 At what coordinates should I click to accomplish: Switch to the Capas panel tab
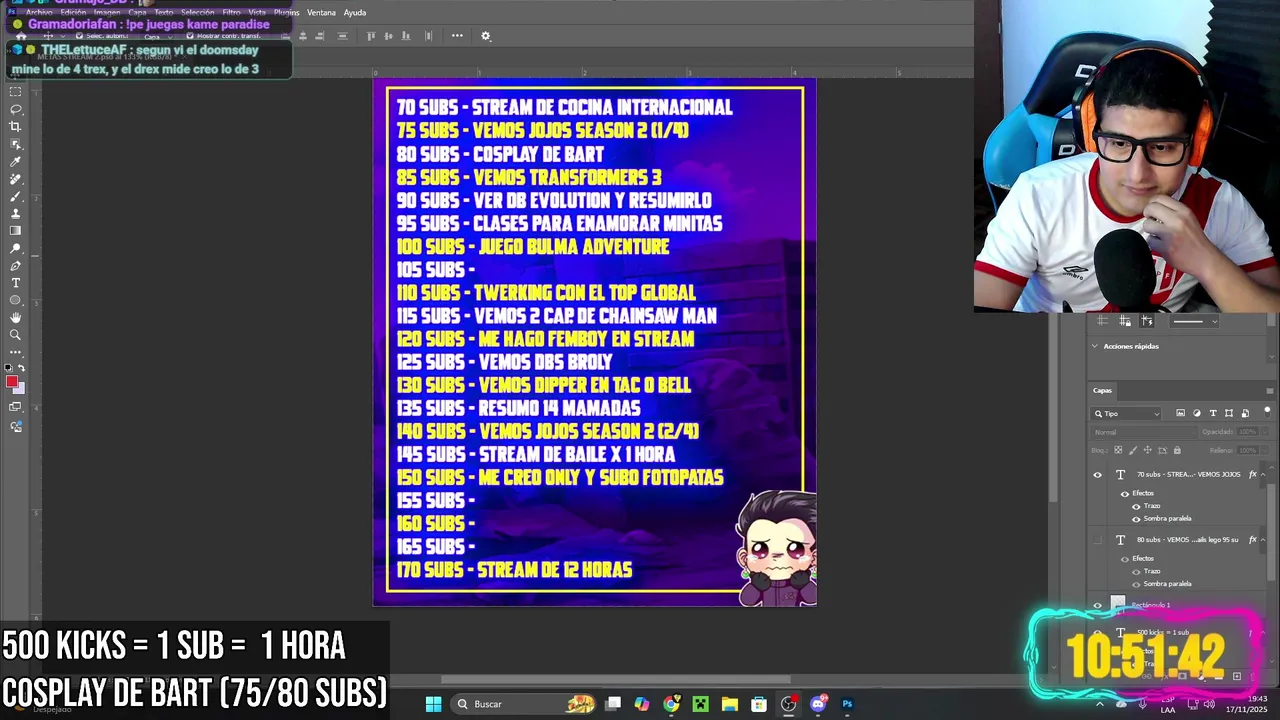[1102, 390]
